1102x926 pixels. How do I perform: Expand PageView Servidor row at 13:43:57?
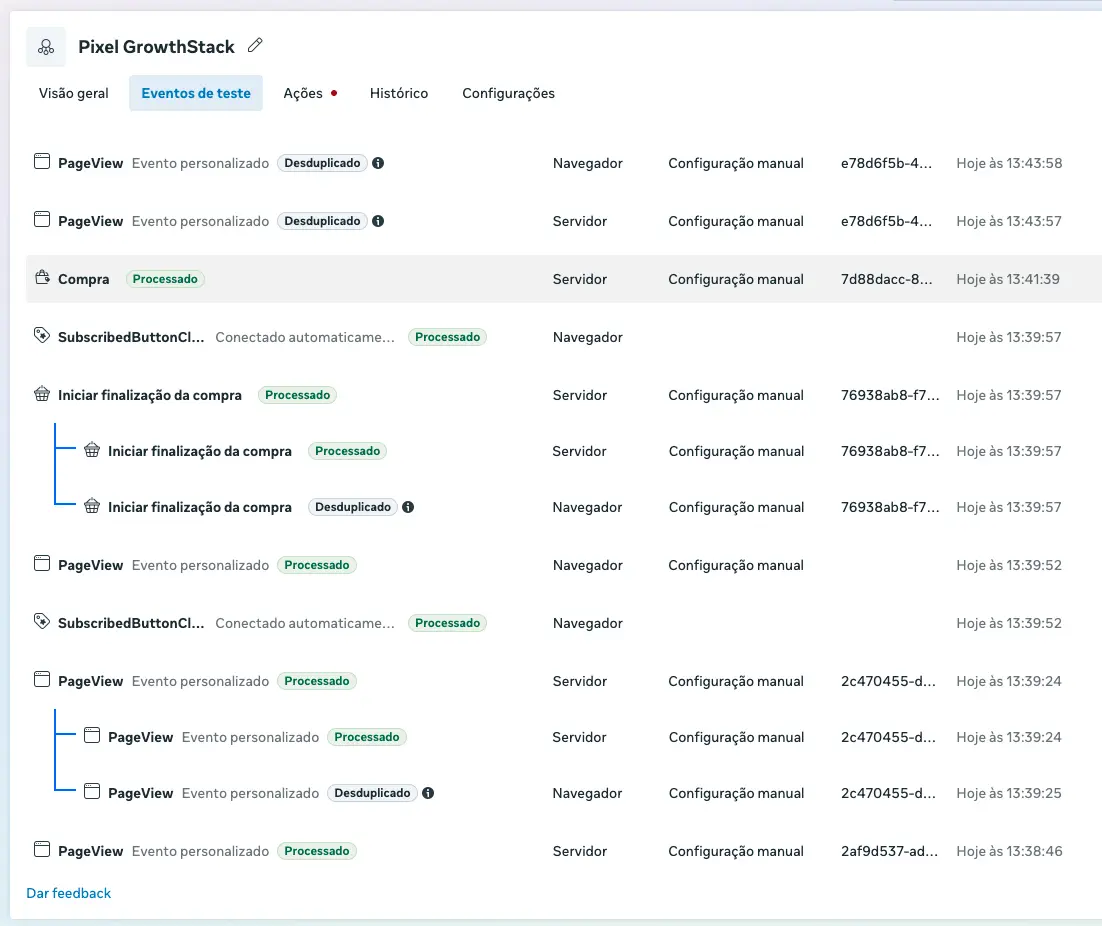(564, 221)
